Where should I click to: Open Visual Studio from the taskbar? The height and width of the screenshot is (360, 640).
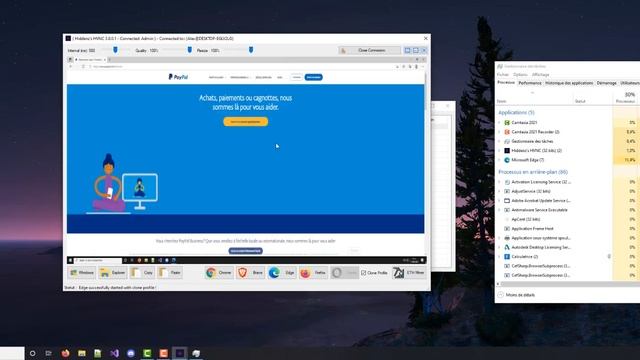tap(115, 353)
